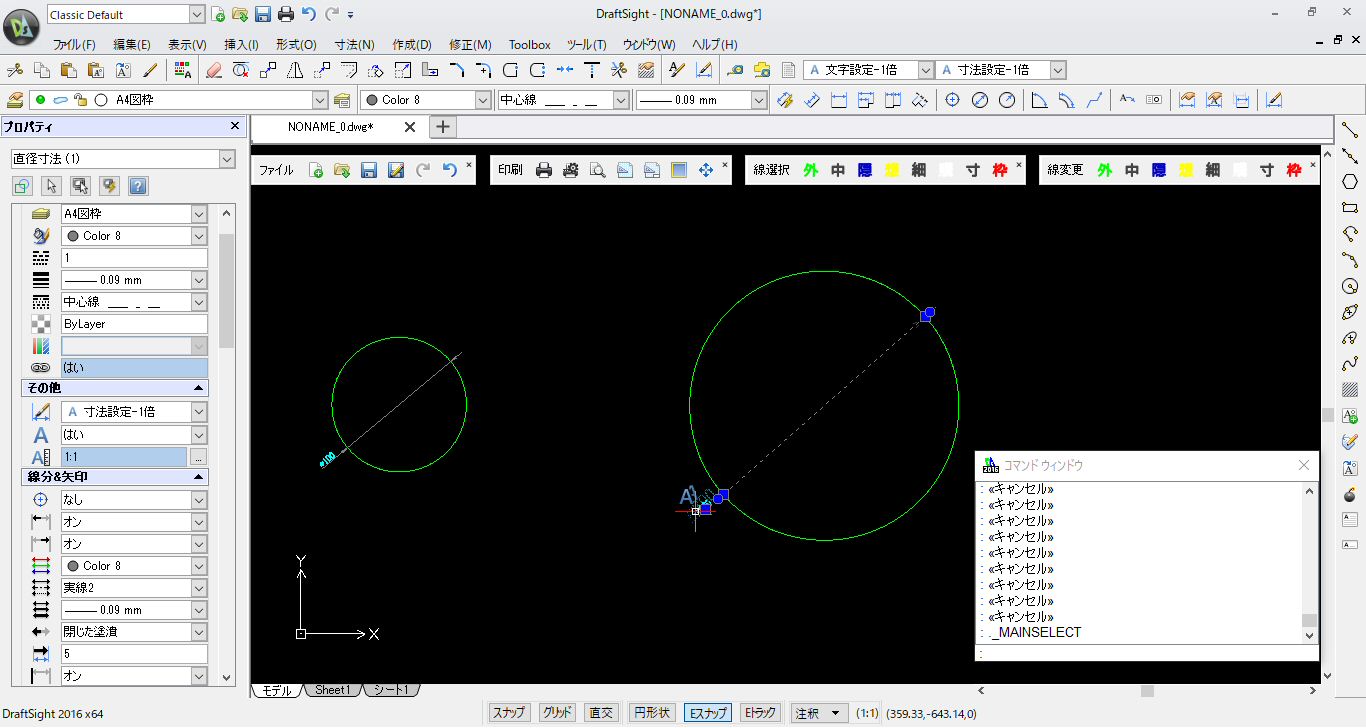
Task: Select the Line tool in right toolbar
Action: 1350,129
